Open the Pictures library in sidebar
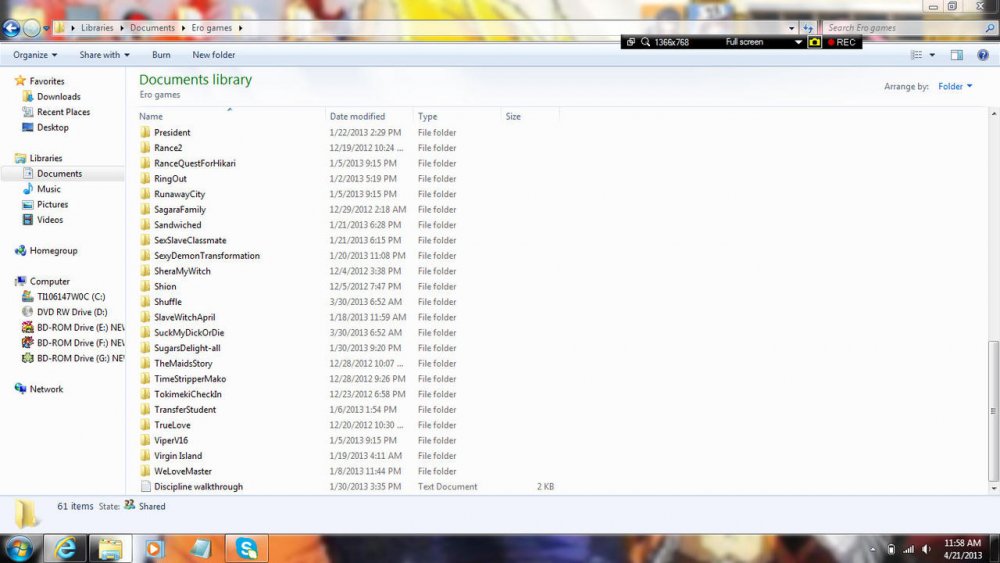The image size is (1000, 563). 52,204
